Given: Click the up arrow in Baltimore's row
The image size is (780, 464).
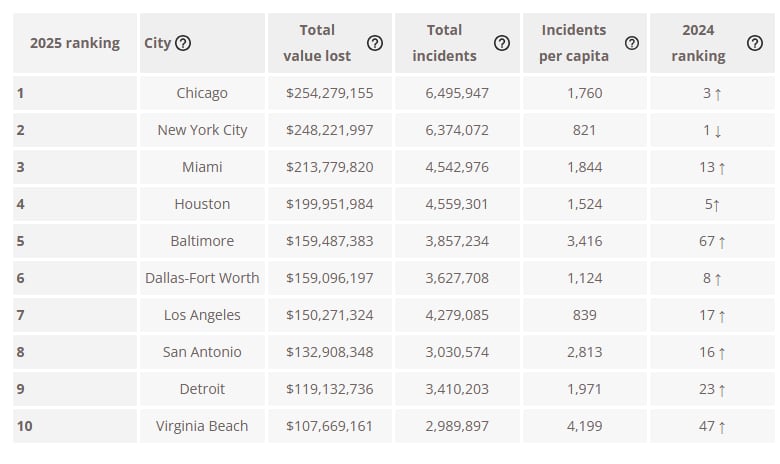Looking at the screenshot, I should click(722, 242).
